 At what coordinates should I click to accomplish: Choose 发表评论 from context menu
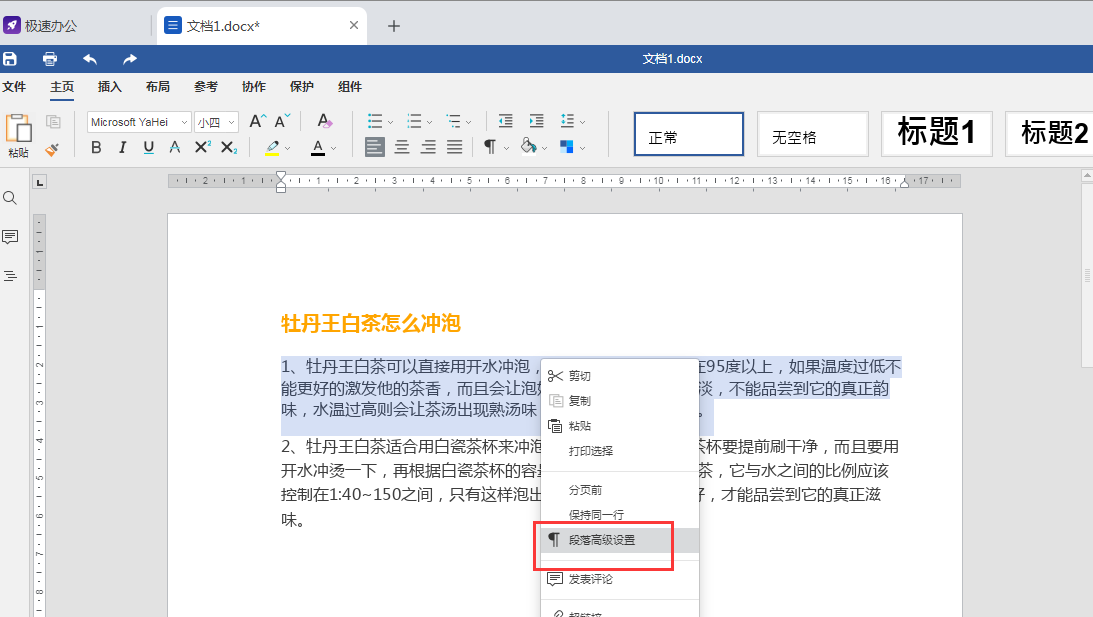620,579
